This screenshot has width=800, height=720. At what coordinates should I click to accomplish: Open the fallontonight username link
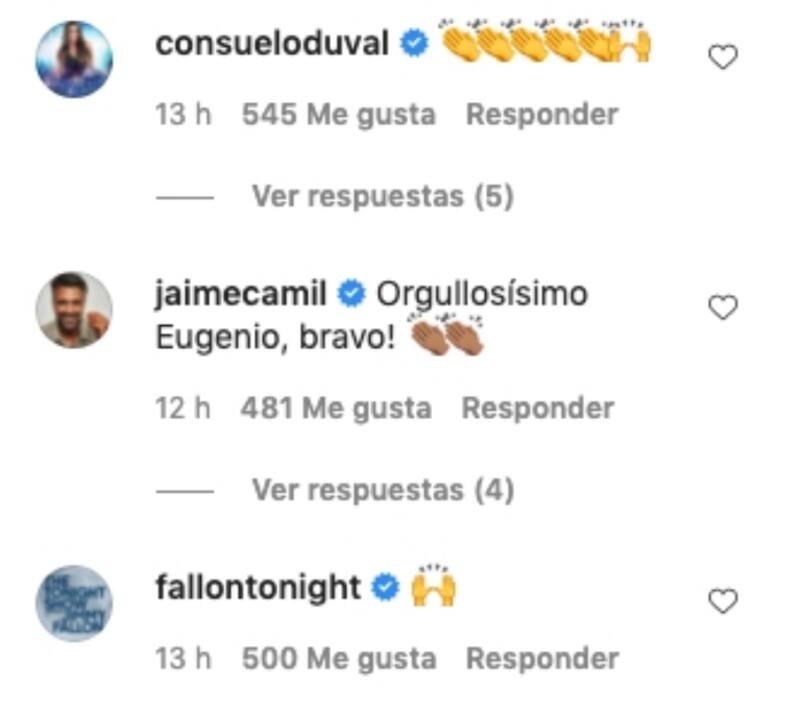pos(258,588)
